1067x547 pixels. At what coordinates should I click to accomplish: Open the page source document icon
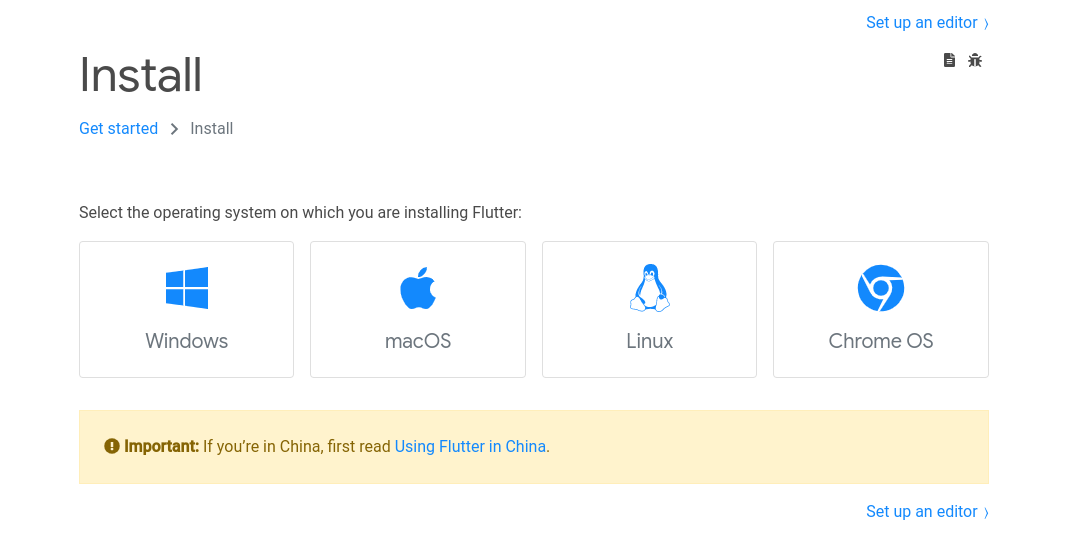click(949, 60)
